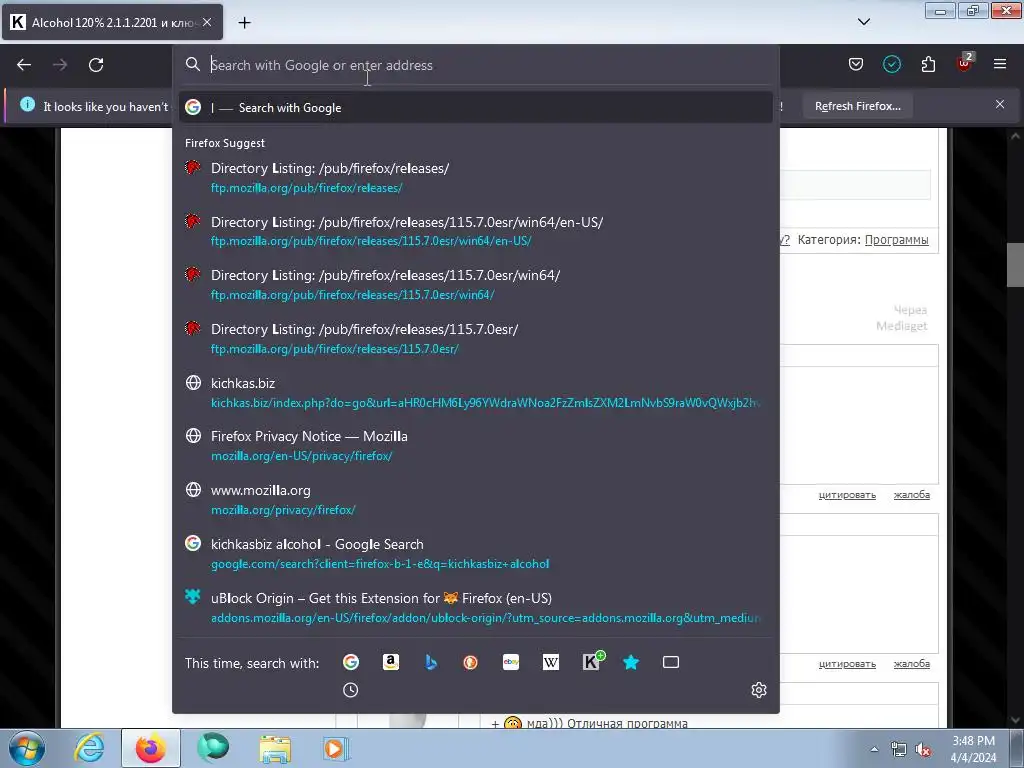Click the info icon in notification bar
The height and width of the screenshot is (768, 1024).
pos(27,104)
